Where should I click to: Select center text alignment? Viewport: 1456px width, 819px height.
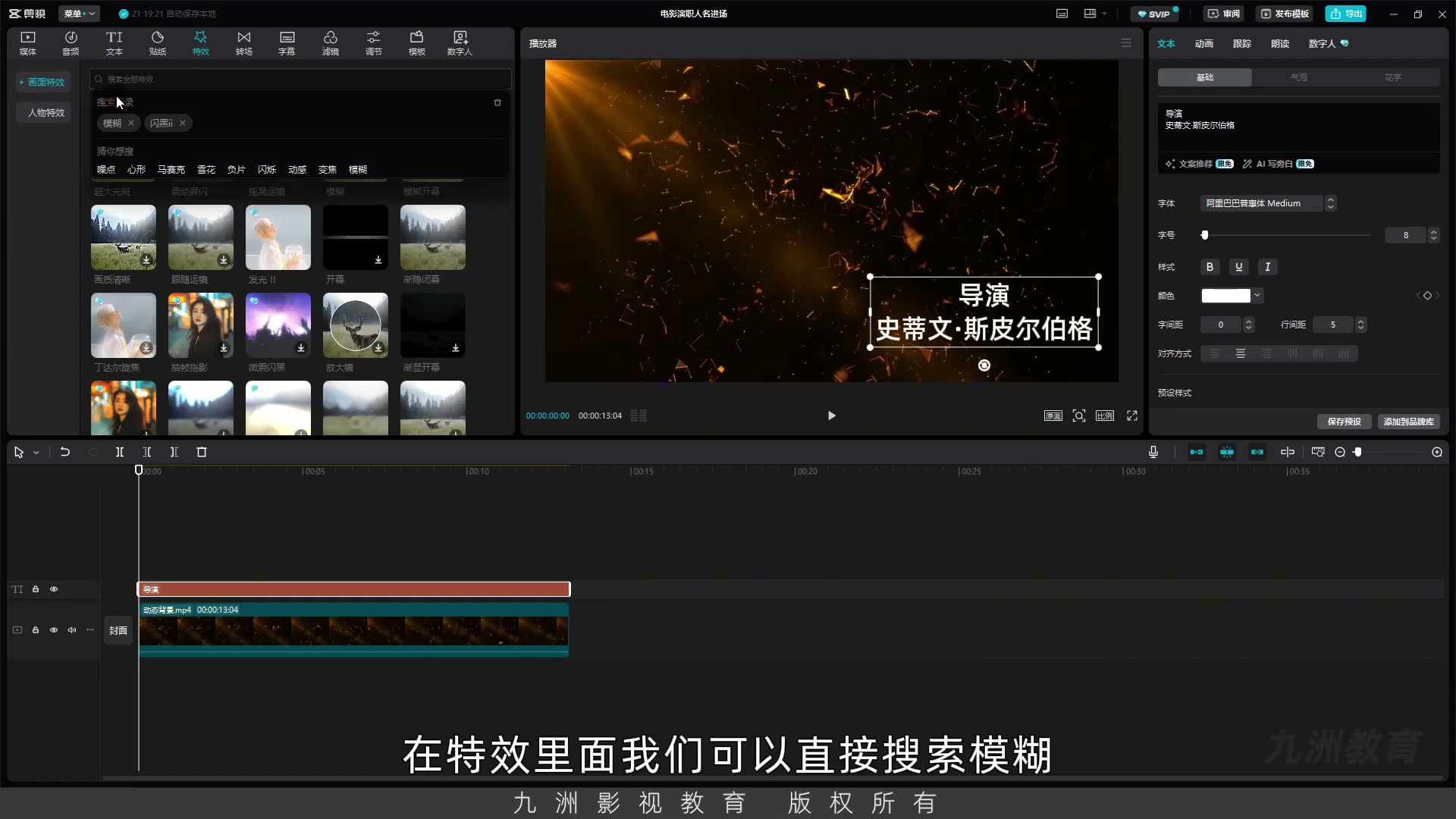[x=1241, y=353]
